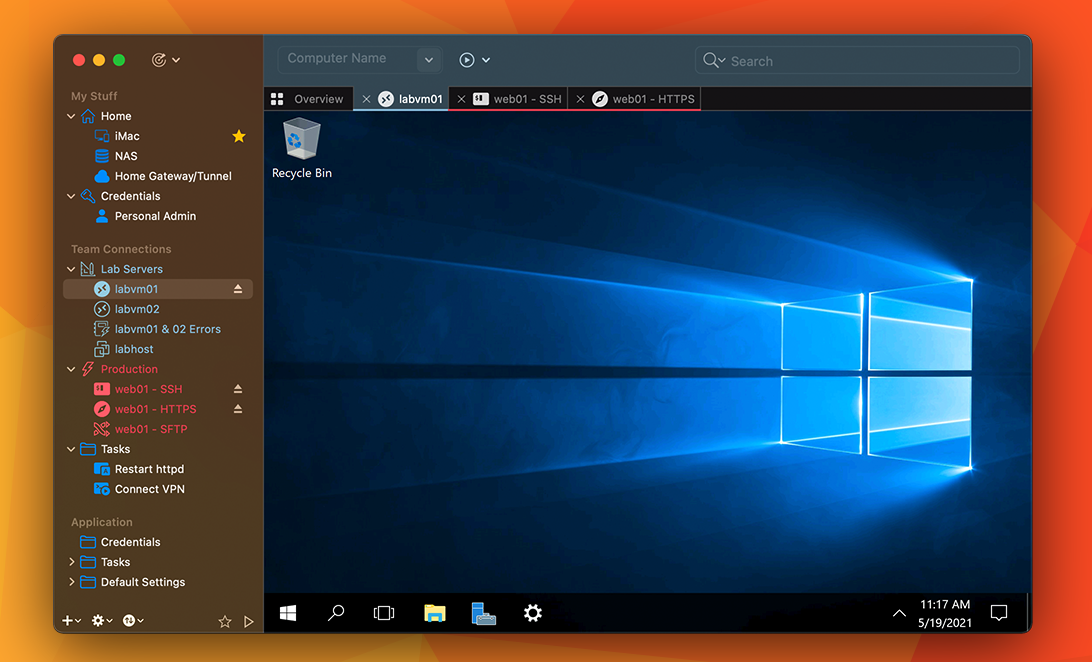
Task: Disconnect labvm01 using its eject icon
Action: 238,289
